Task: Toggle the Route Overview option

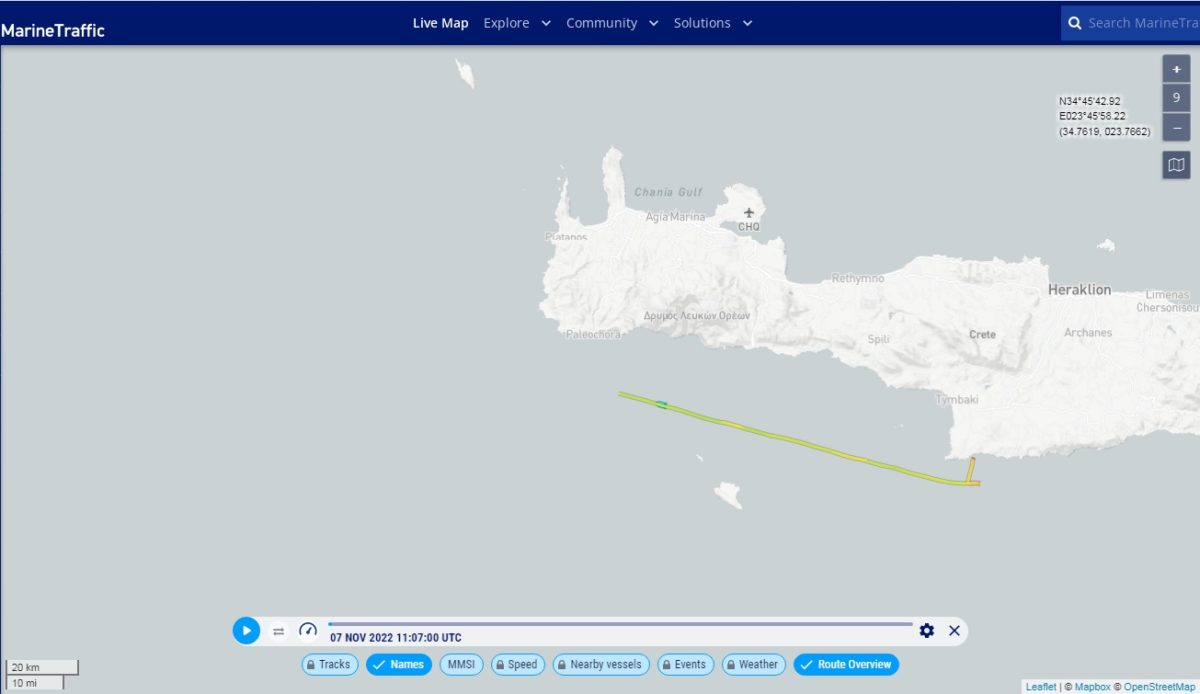Action: pyautogui.click(x=846, y=664)
